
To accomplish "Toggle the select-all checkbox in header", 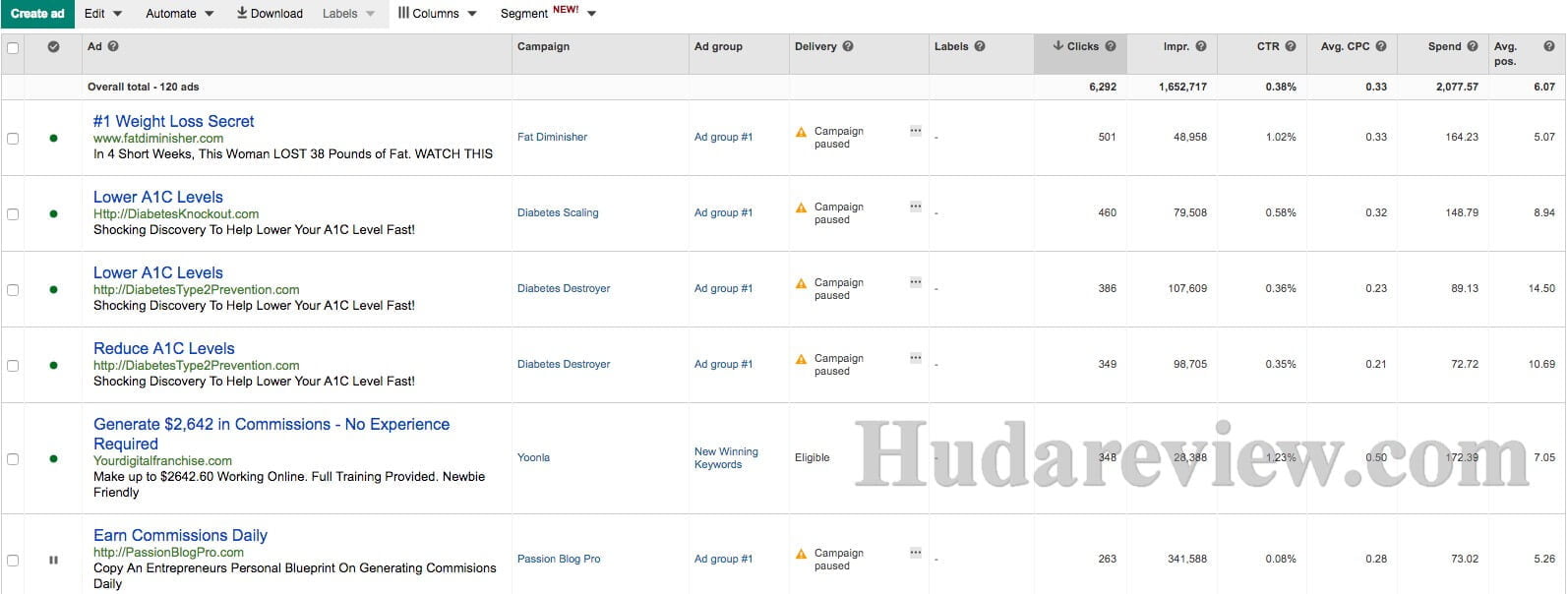I will pyautogui.click(x=13, y=47).
